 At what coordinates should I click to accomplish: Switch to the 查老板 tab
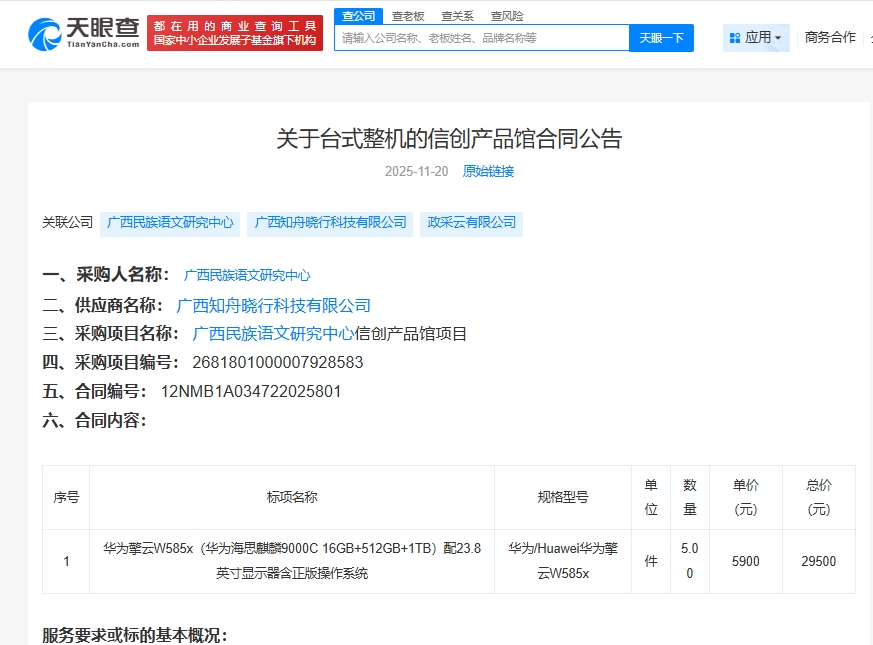[x=407, y=16]
